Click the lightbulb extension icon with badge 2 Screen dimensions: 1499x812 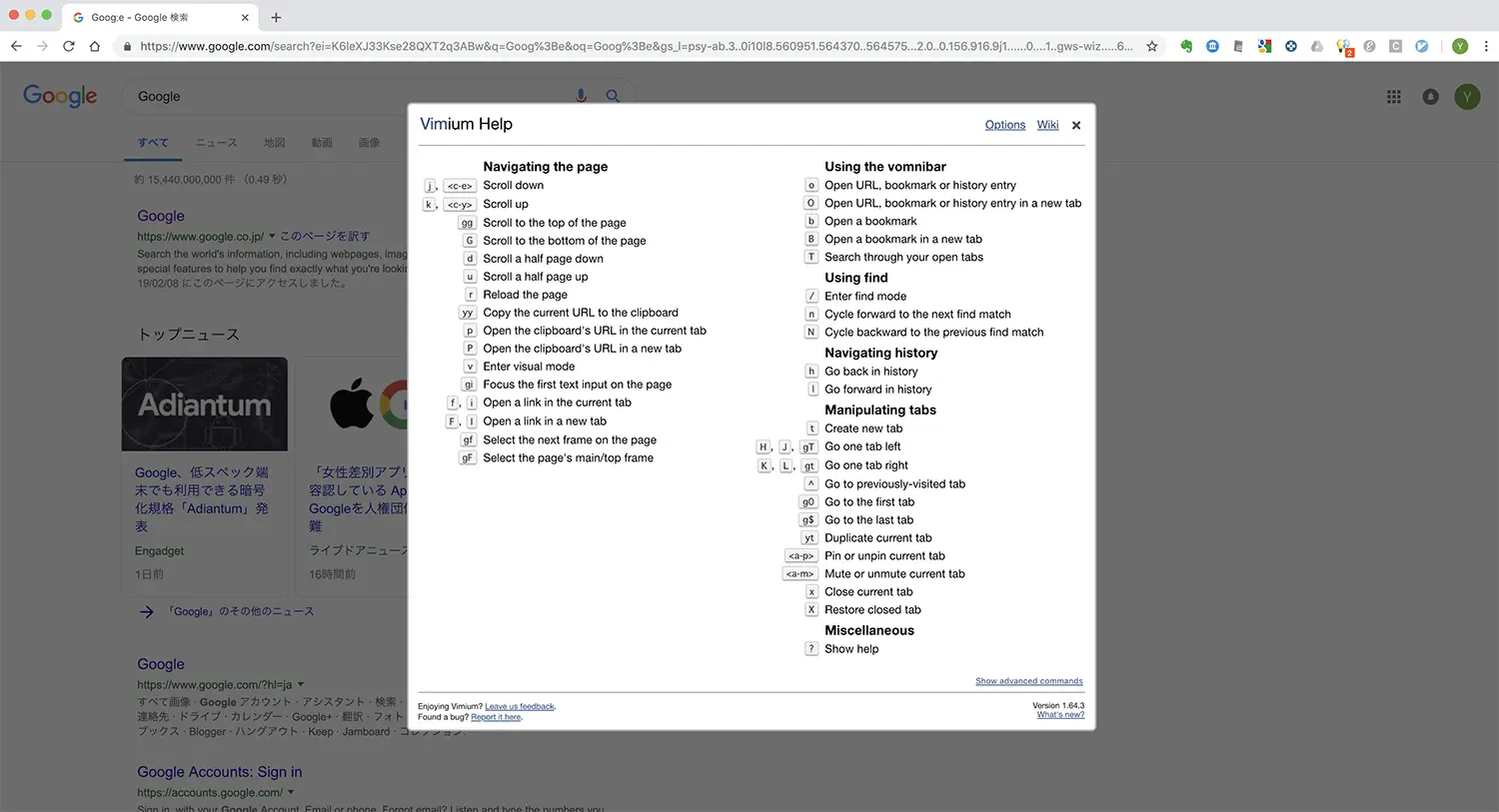point(1344,47)
